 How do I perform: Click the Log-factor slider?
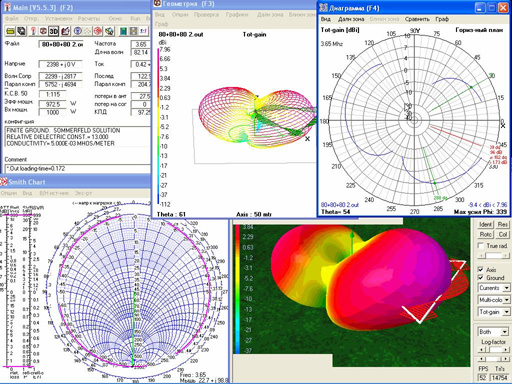pyautogui.click(x=494, y=349)
